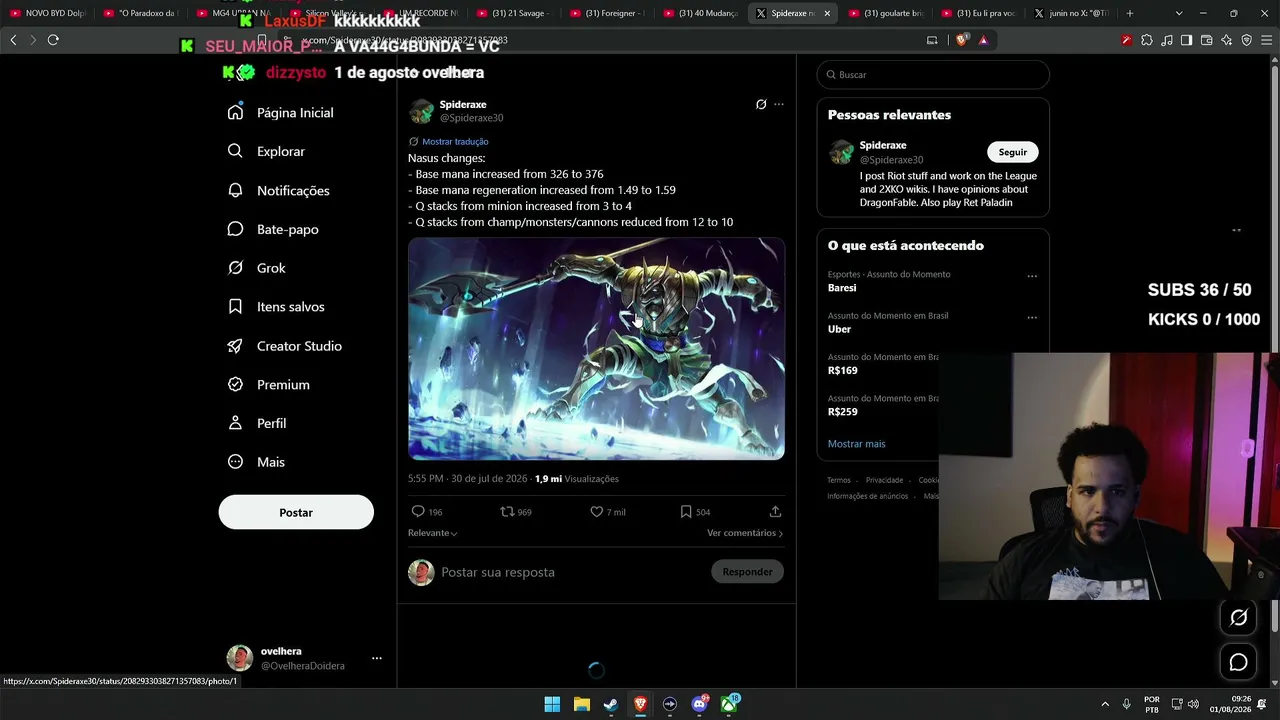
Task: Open Steam from the taskbar
Action: pyautogui.click(x=611, y=704)
